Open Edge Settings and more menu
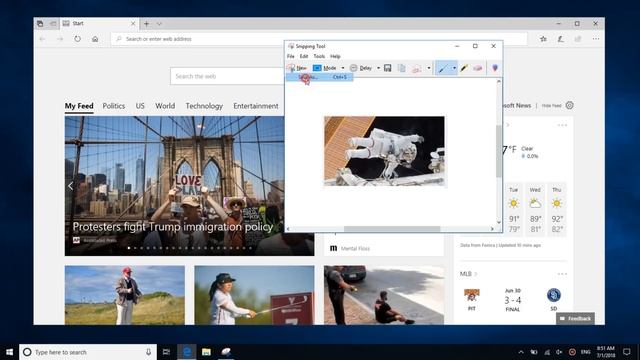 tap(596, 39)
